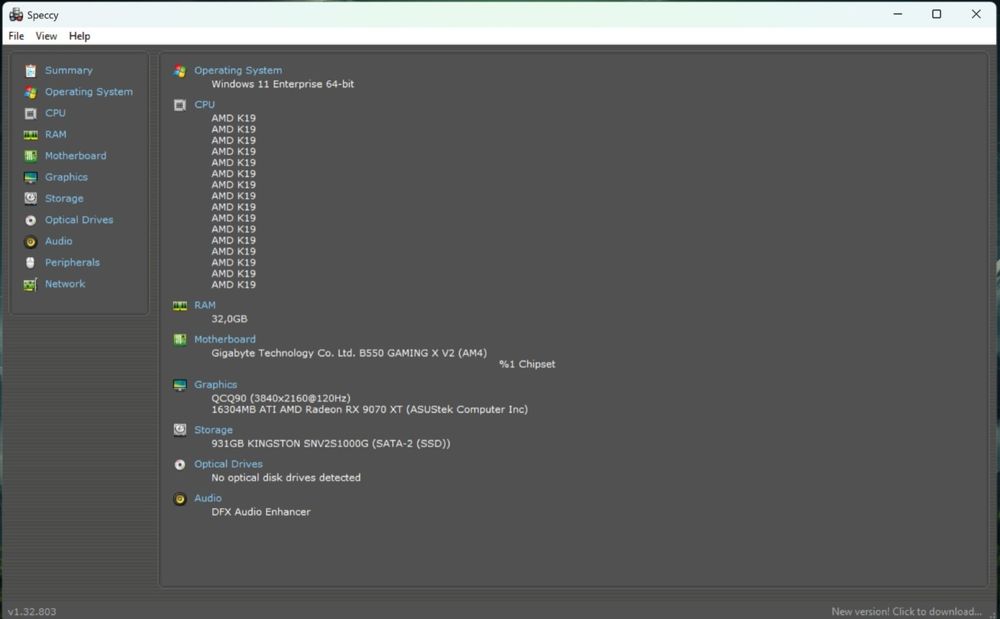The image size is (1000, 619).
Task: Select Summary in the sidebar
Action: (x=68, y=70)
